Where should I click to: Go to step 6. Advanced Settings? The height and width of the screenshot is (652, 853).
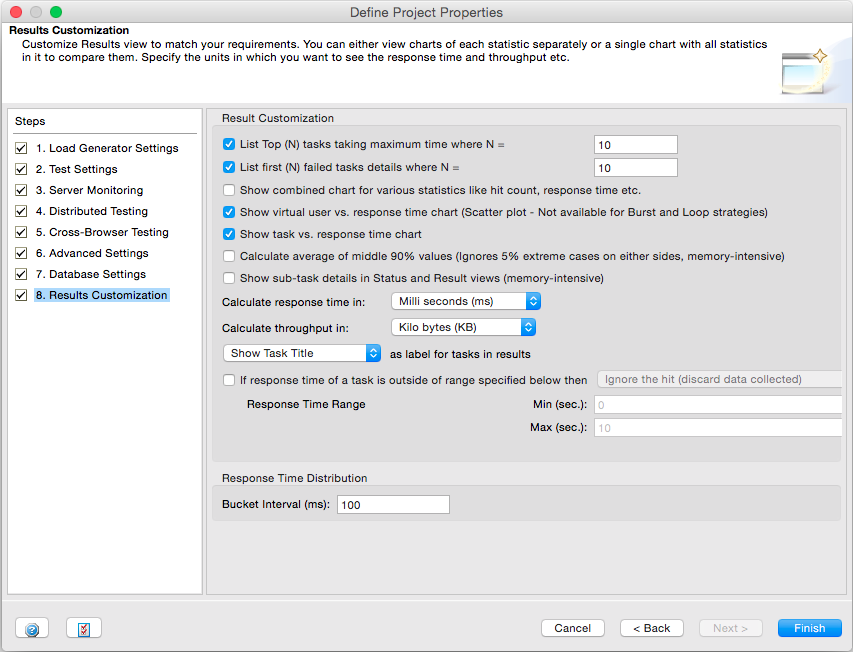click(x=92, y=253)
